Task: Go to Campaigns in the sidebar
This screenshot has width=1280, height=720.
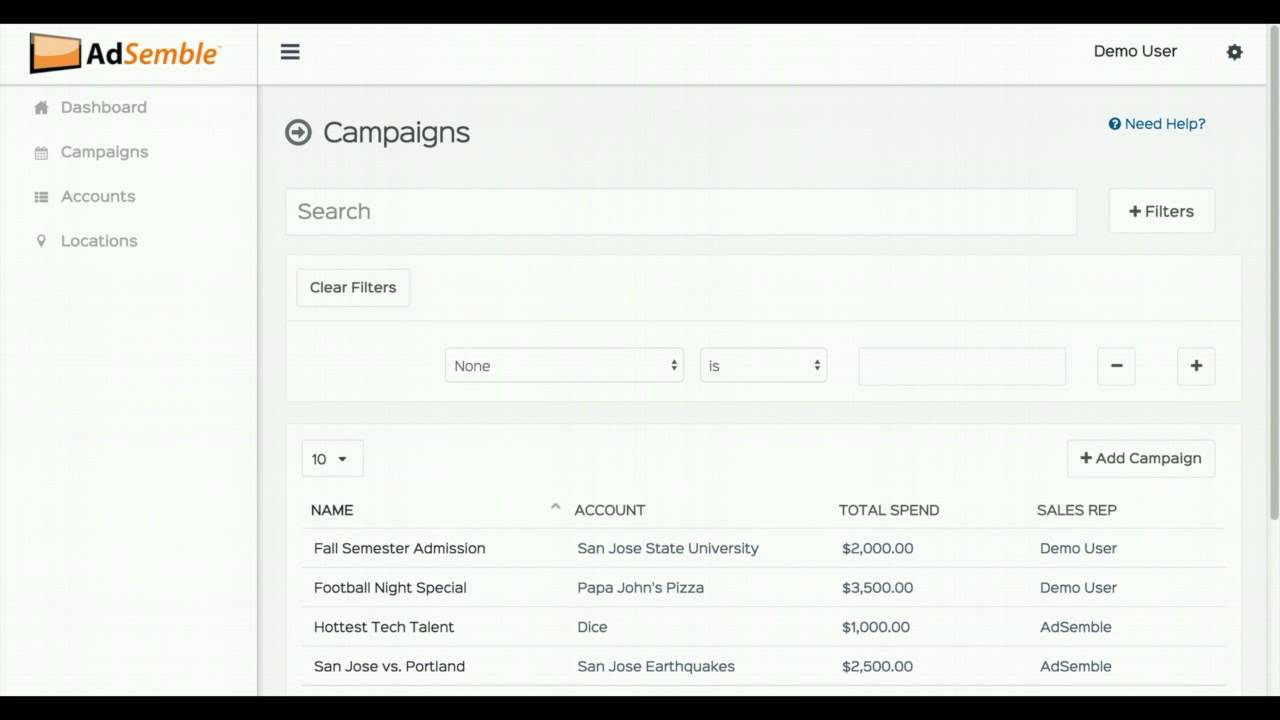Action: point(104,152)
